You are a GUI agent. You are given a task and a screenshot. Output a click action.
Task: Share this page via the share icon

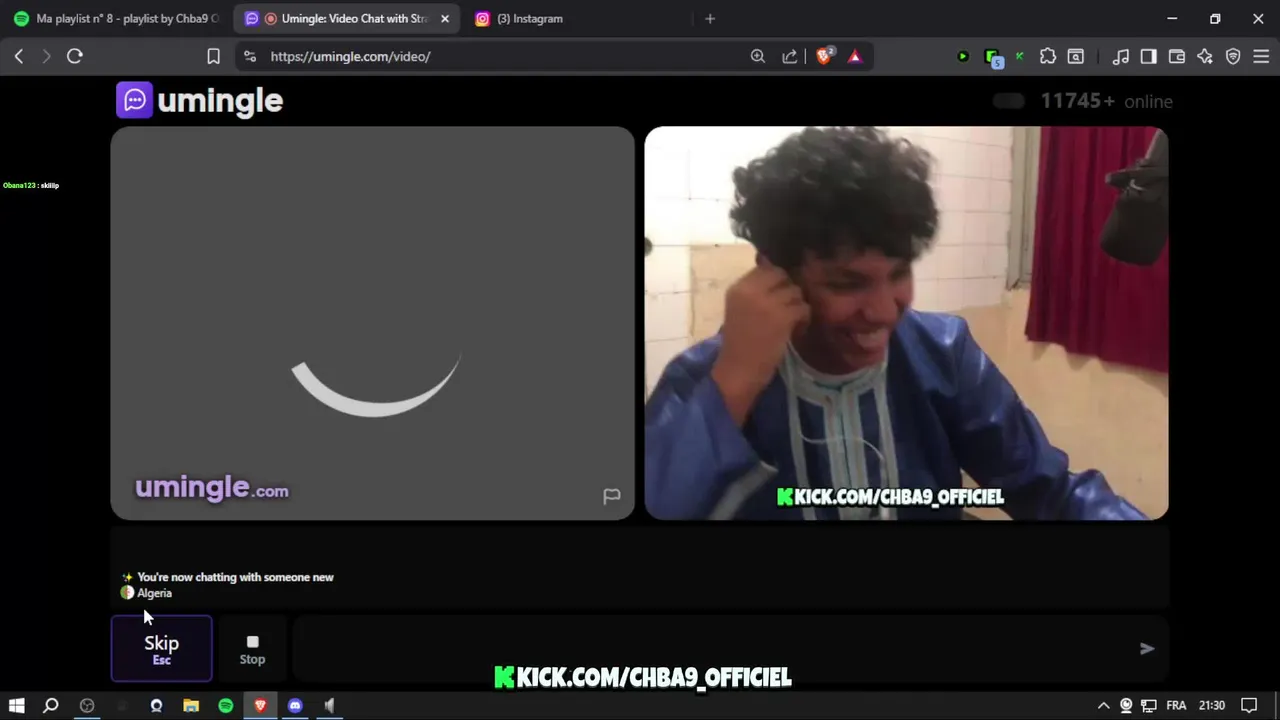click(790, 57)
